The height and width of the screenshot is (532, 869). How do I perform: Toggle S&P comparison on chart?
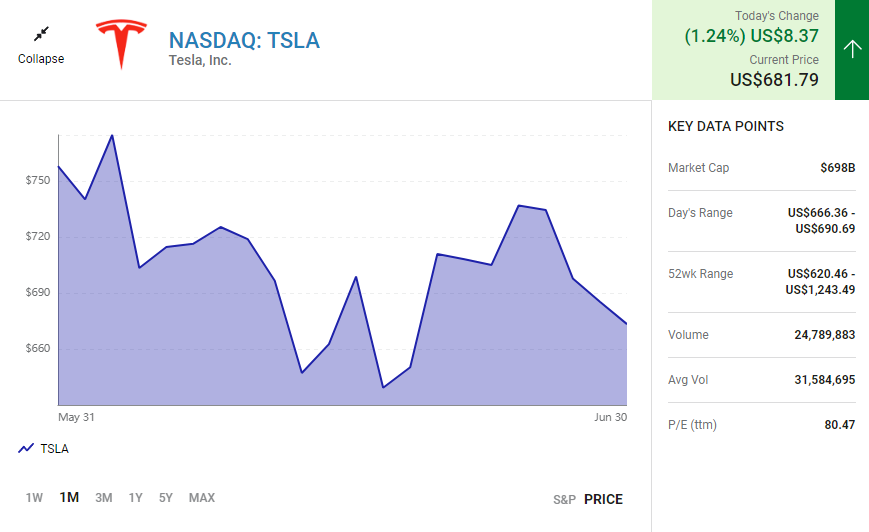tap(564, 499)
